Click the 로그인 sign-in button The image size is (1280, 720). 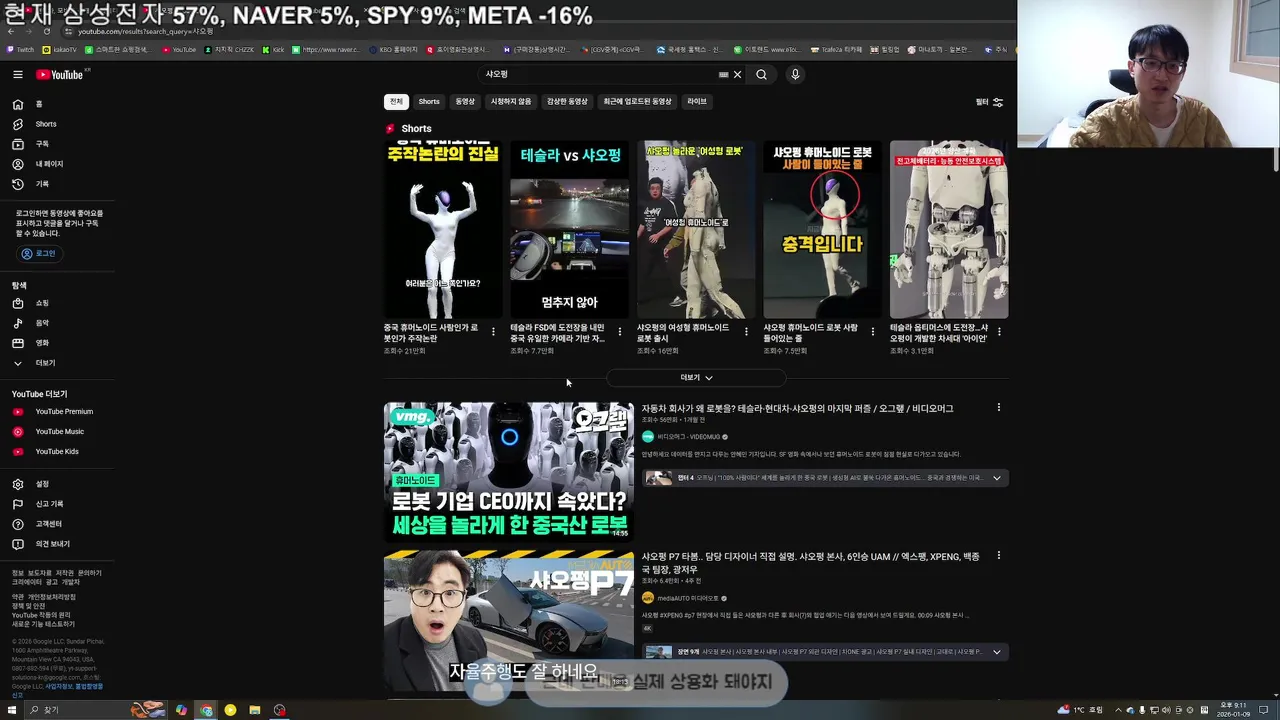40,254
